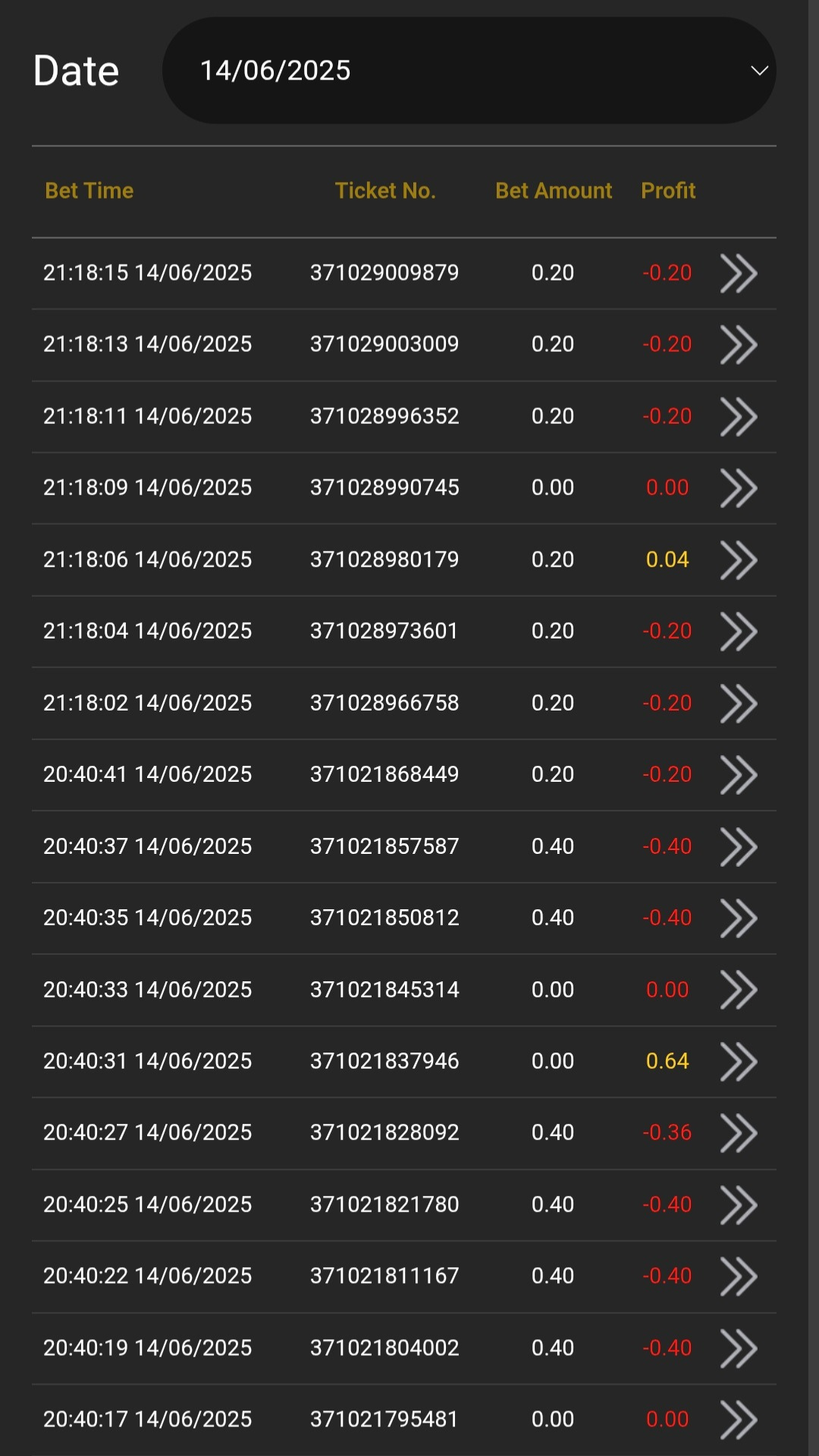Open details arrow for ticket 371021868449
Screen dimensions: 819x1456
(x=739, y=774)
